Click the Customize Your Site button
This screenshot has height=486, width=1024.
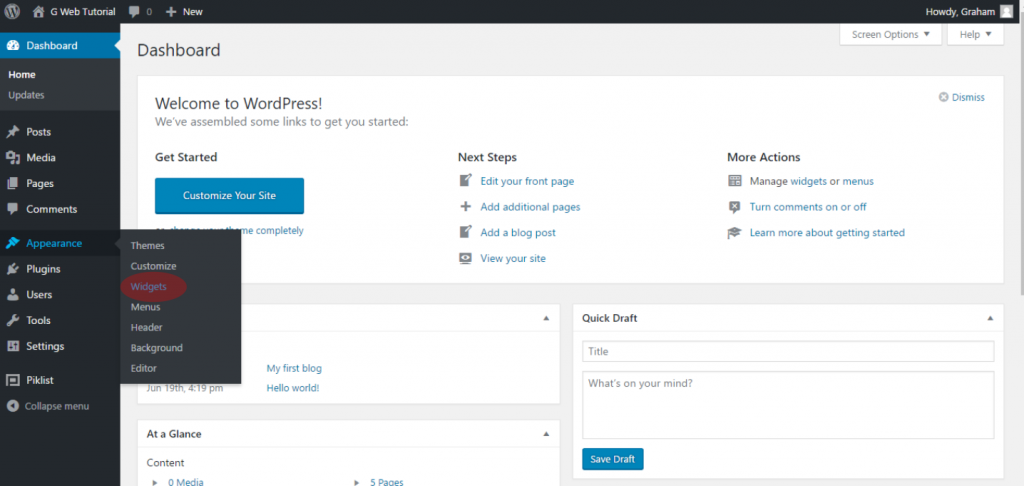[229, 195]
